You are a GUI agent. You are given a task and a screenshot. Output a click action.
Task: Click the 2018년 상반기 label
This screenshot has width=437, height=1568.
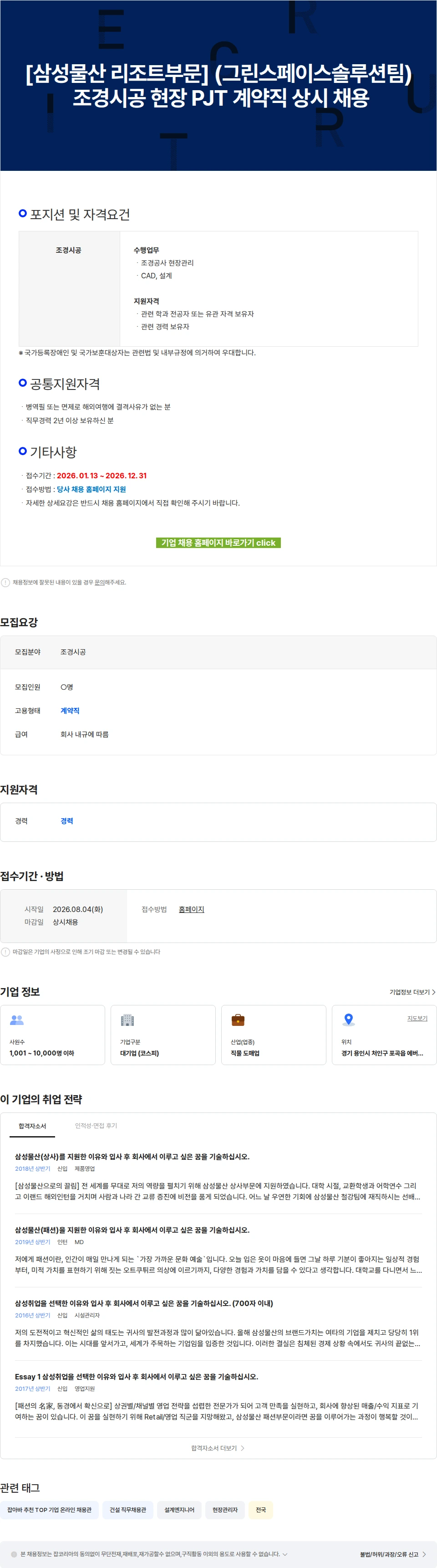coord(33,1168)
